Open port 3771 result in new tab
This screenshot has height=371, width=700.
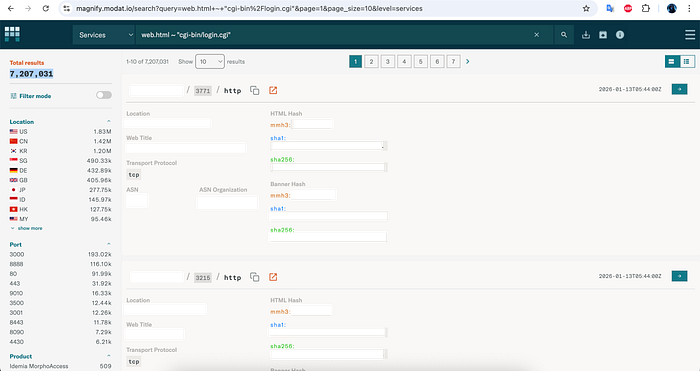pos(273,90)
